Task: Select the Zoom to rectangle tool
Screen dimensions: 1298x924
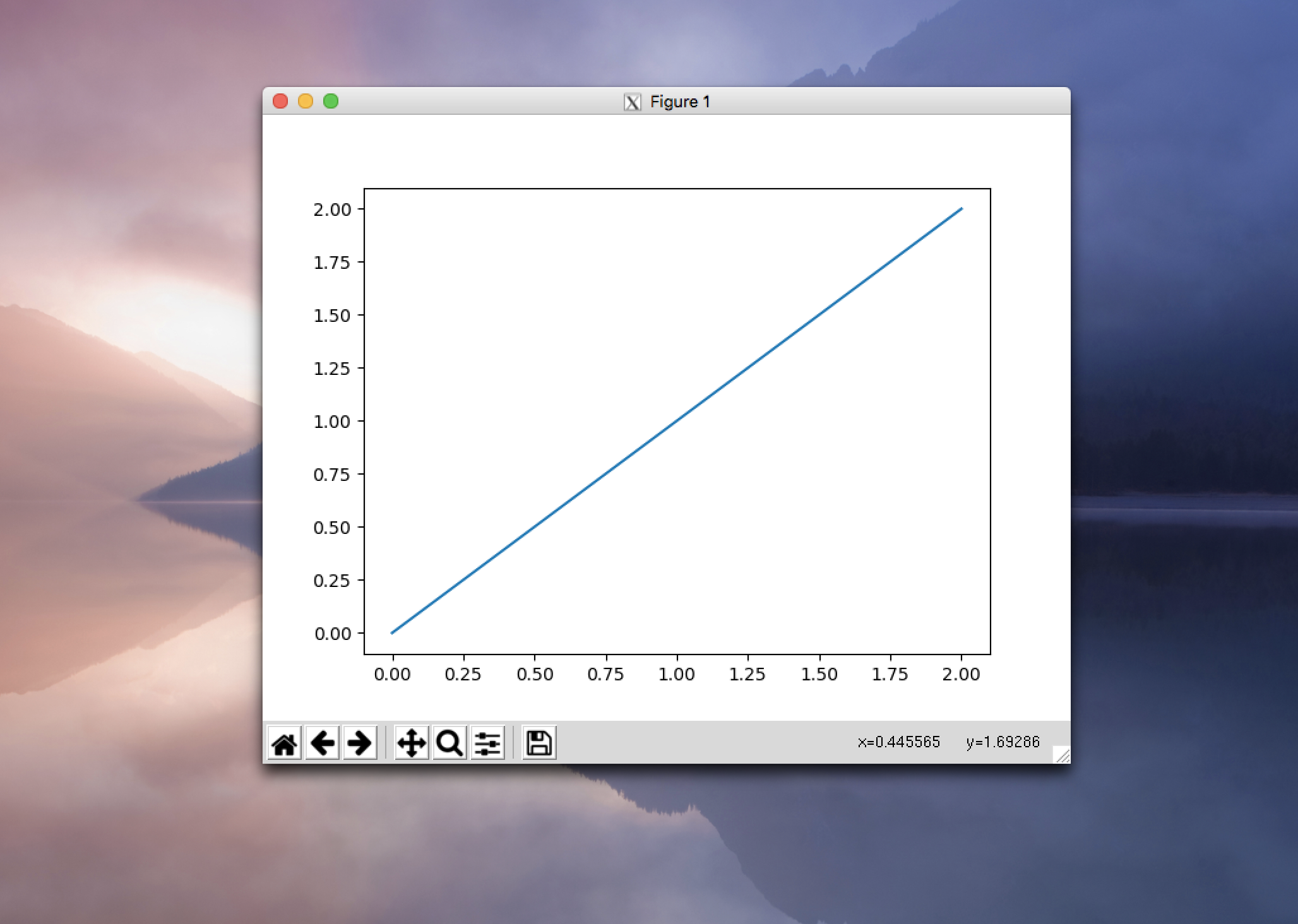Action: 450,743
